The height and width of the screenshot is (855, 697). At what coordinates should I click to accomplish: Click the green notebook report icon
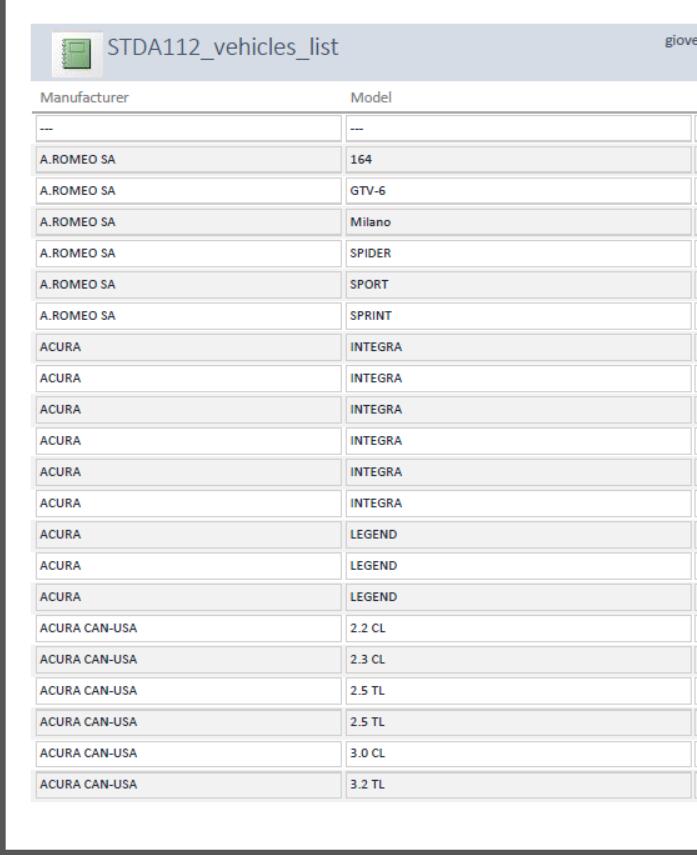pyautogui.click(x=77, y=54)
